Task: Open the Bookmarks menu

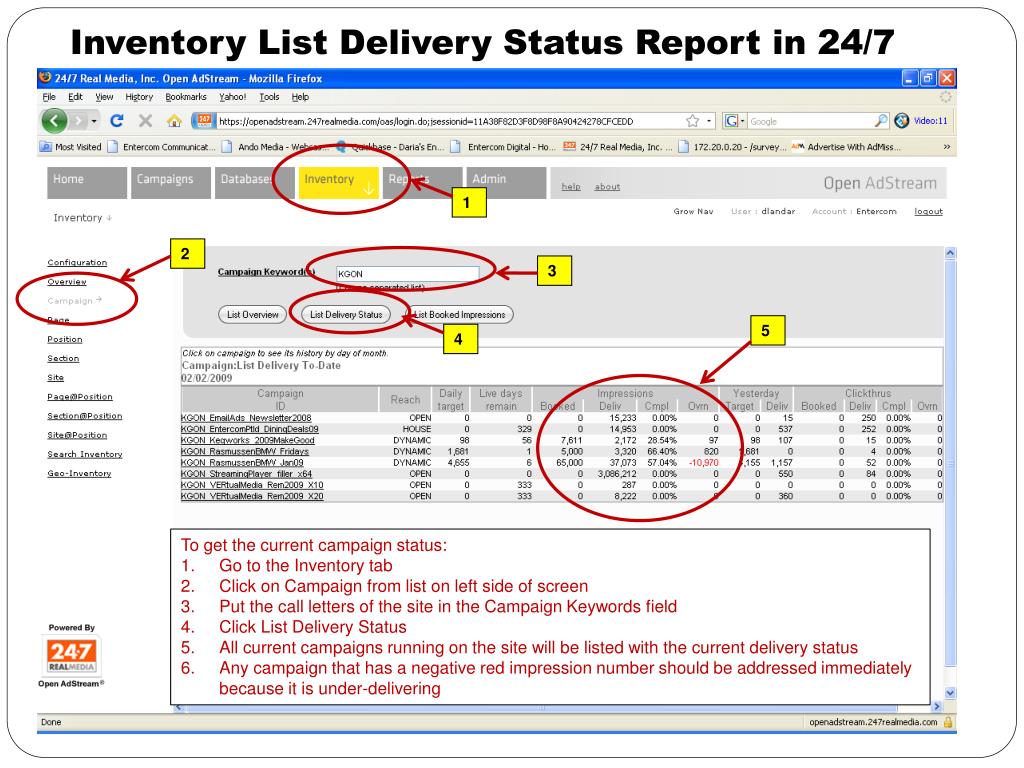Action: click(185, 97)
